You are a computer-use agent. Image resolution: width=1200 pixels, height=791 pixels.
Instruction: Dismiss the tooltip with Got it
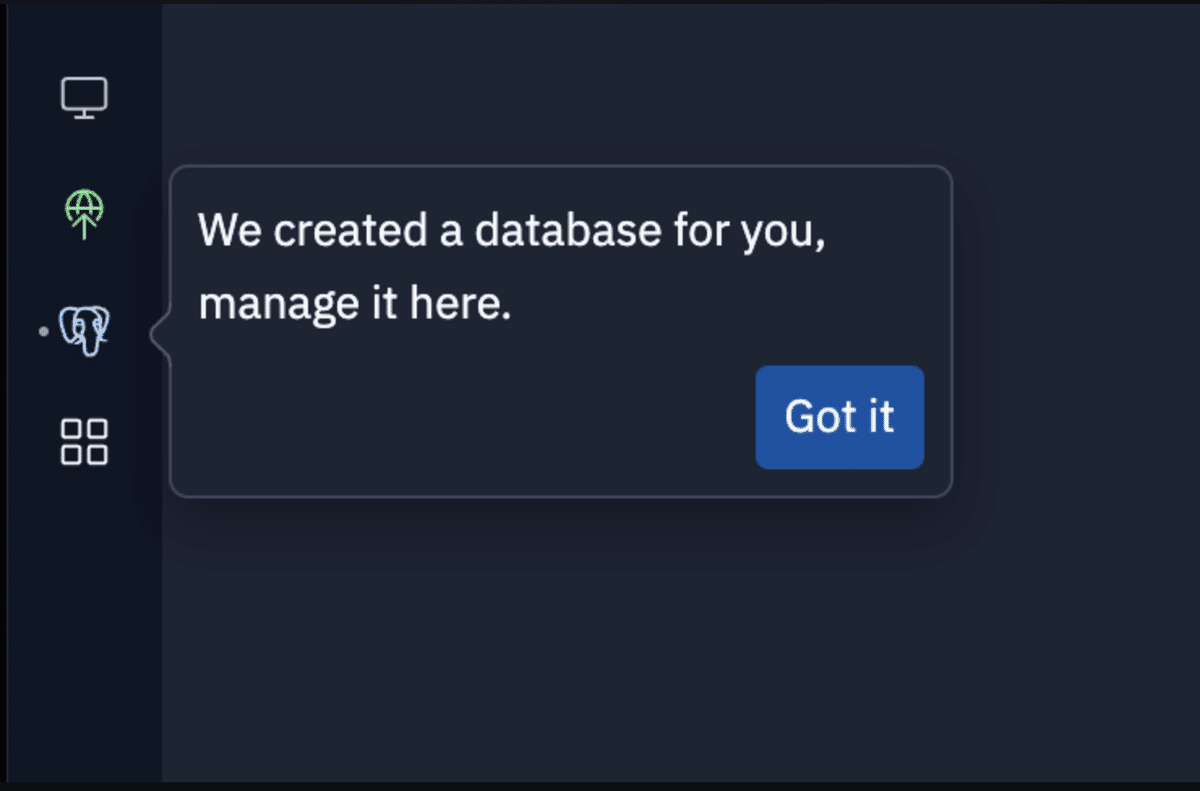[x=839, y=417]
